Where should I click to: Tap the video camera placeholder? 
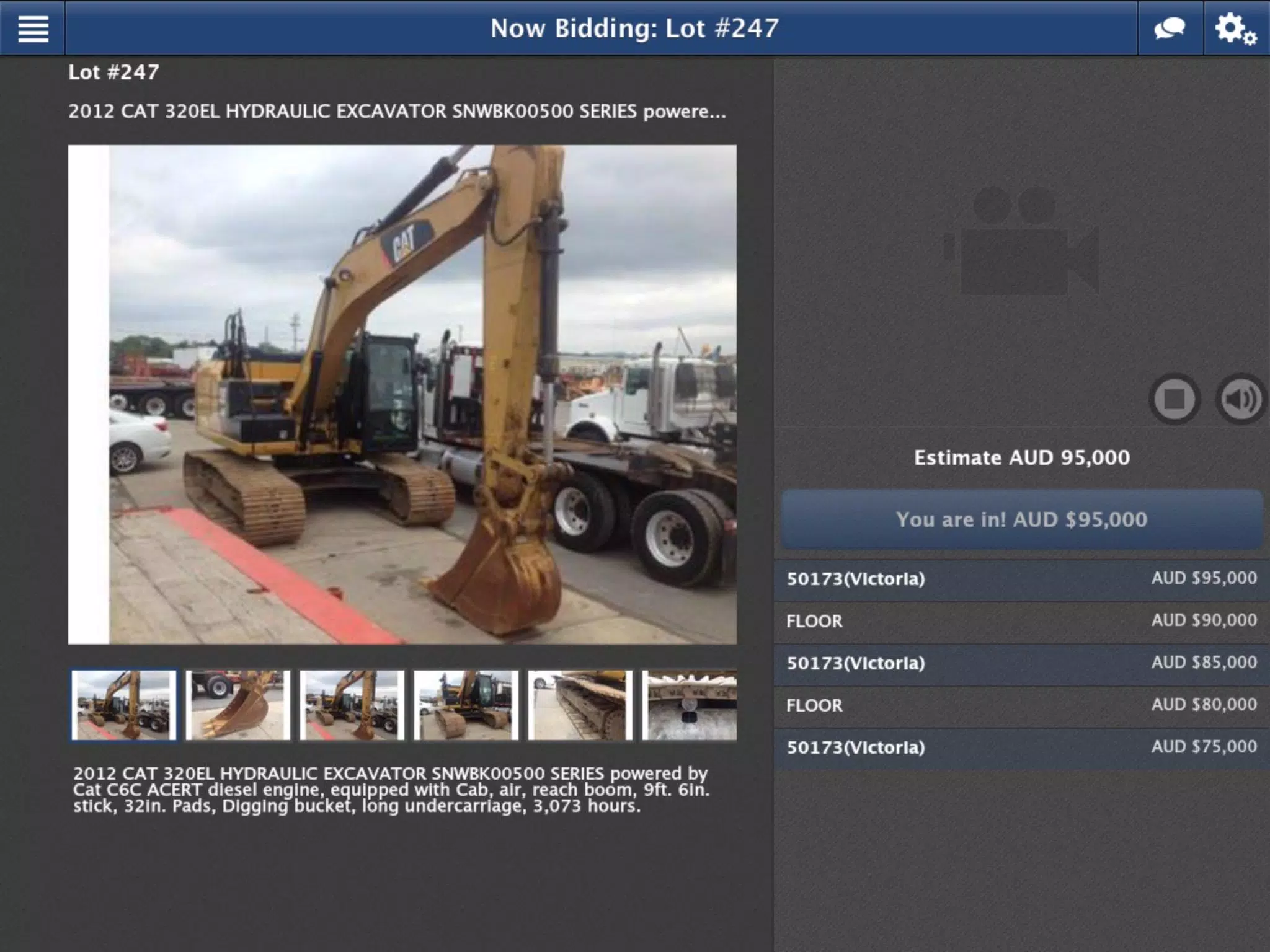pyautogui.click(x=1021, y=241)
